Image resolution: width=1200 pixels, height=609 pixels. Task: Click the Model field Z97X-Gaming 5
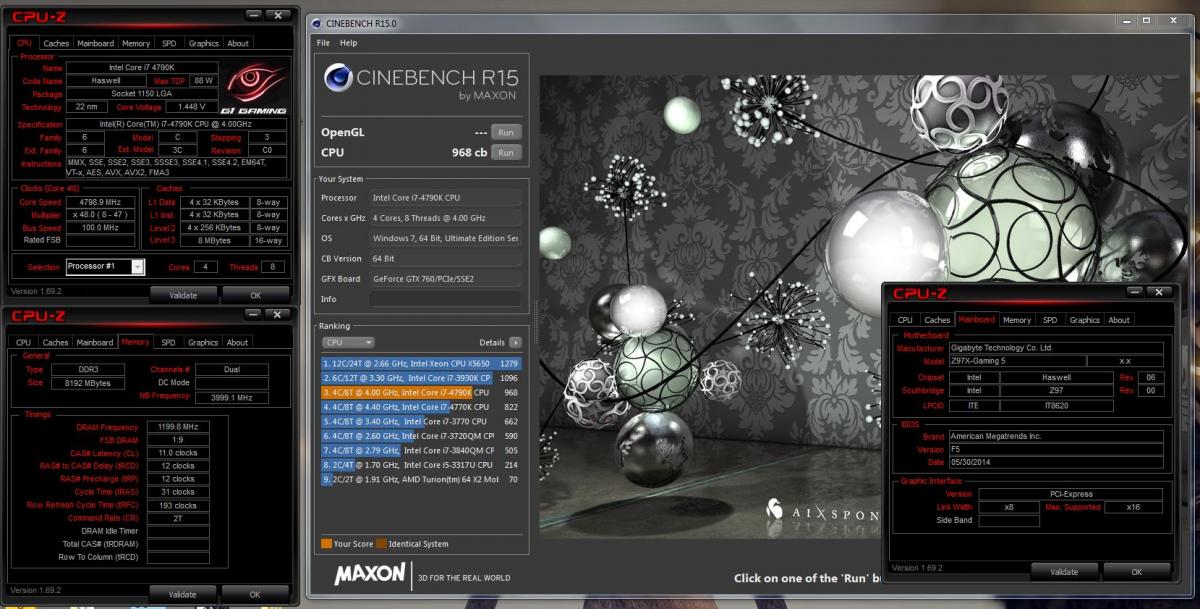[x=1017, y=361]
